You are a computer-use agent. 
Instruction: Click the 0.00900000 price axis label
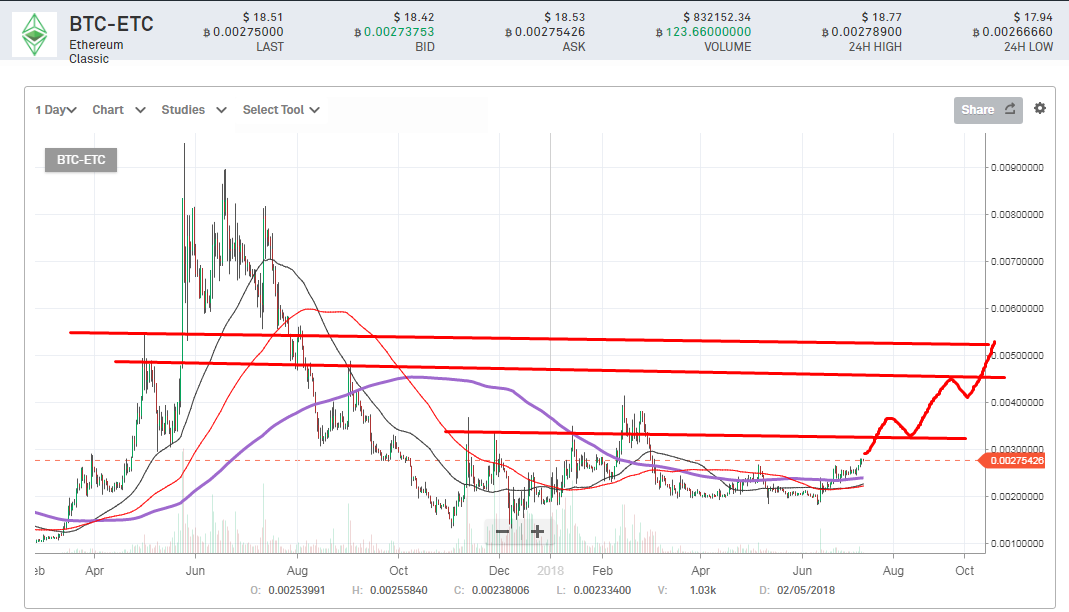coord(1017,168)
